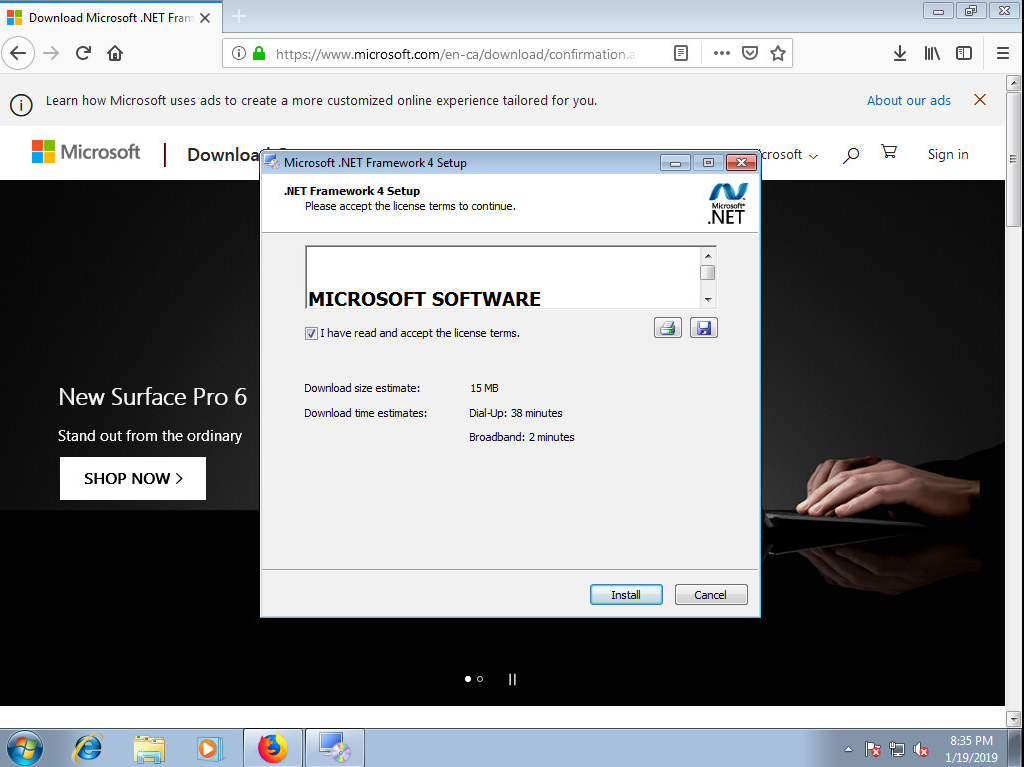Click Sign in on Microsoft page
Image resolution: width=1024 pixels, height=767 pixels.
click(948, 154)
